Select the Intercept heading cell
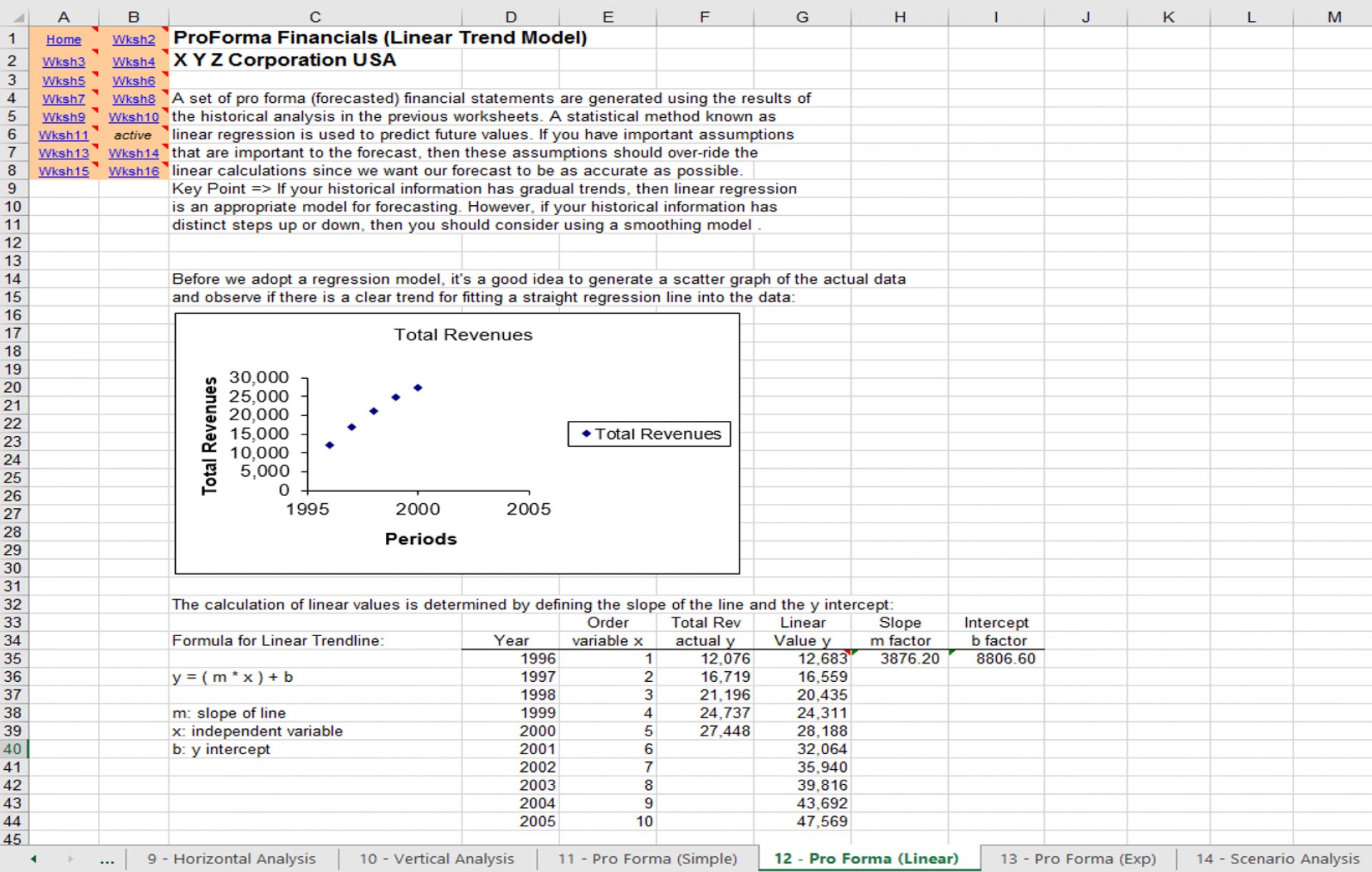Viewport: 1372px width, 872px height. pyautogui.click(x=996, y=623)
